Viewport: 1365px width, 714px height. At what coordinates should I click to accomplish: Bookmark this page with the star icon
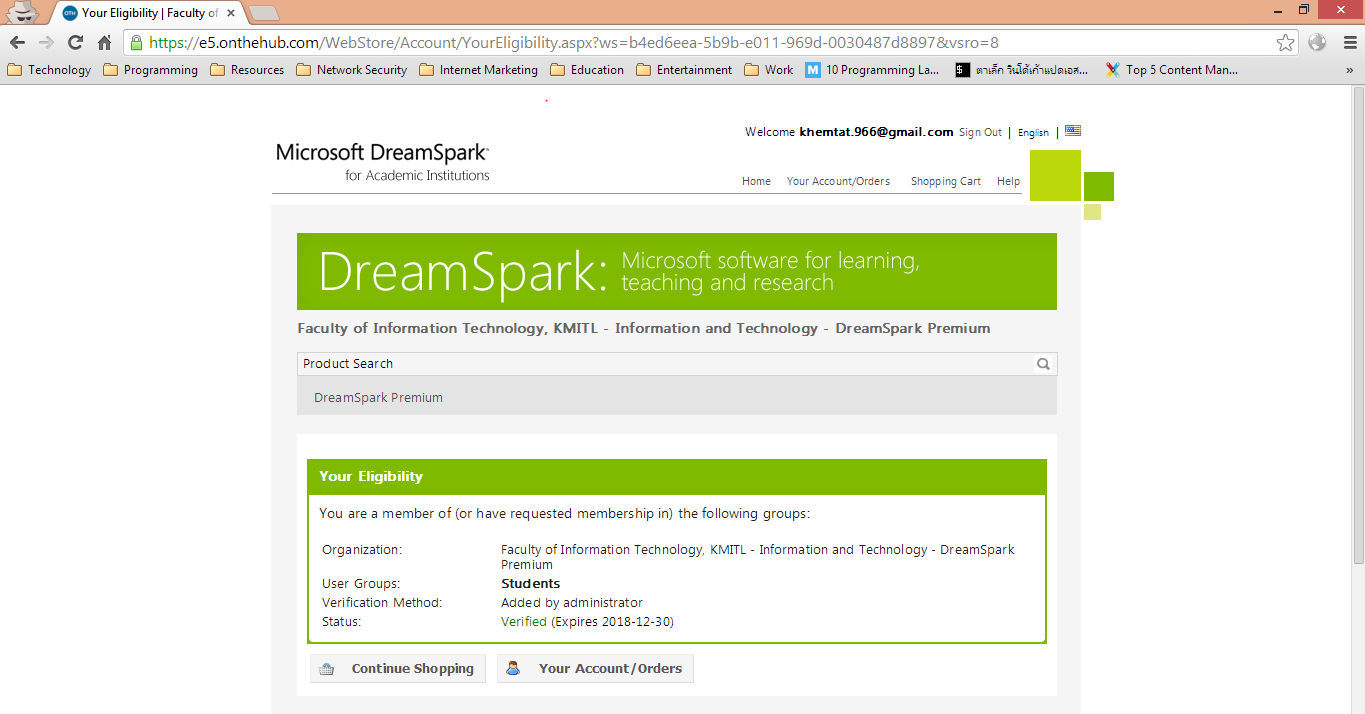pos(1285,42)
